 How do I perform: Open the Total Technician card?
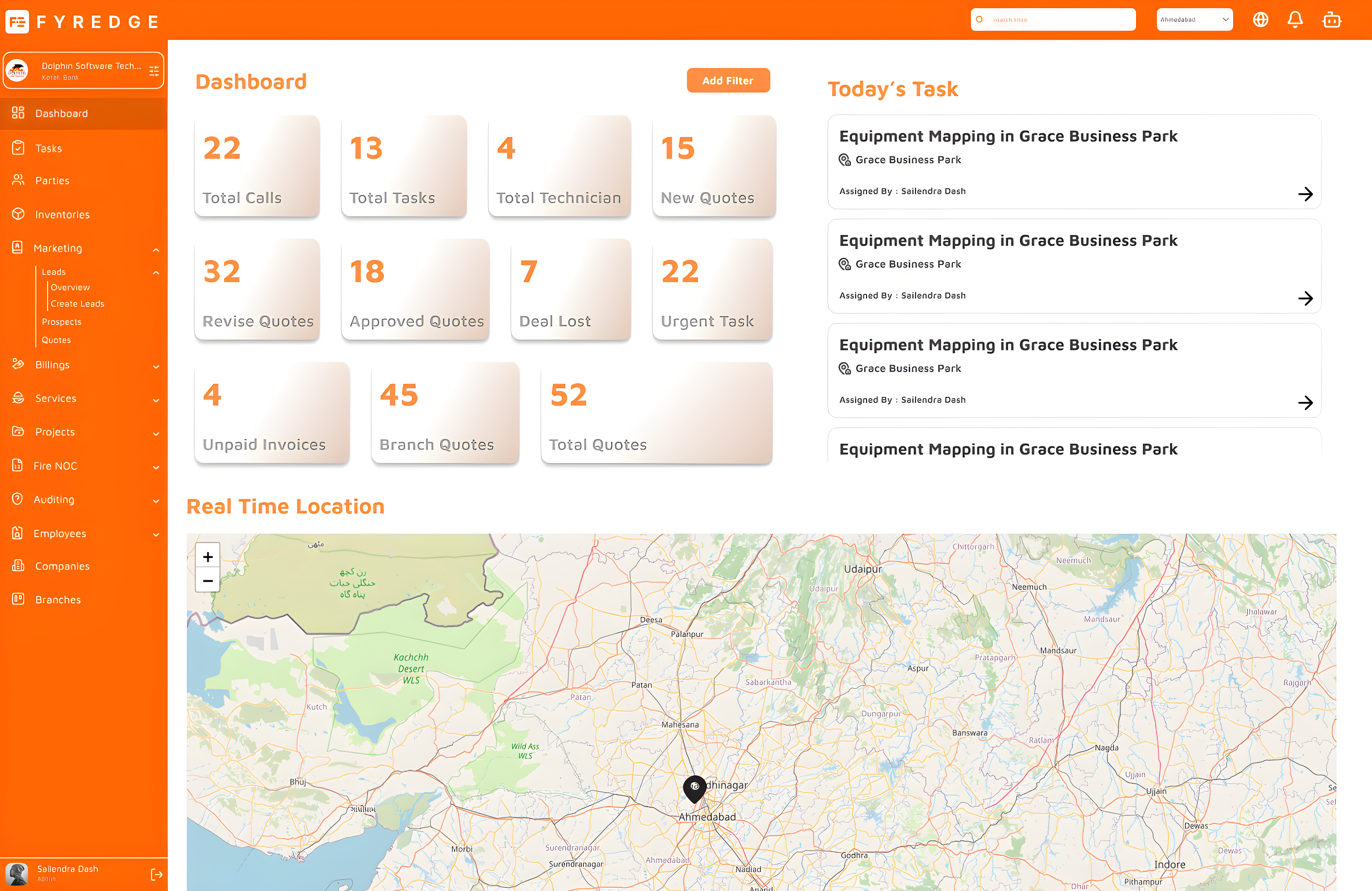pyautogui.click(x=560, y=166)
